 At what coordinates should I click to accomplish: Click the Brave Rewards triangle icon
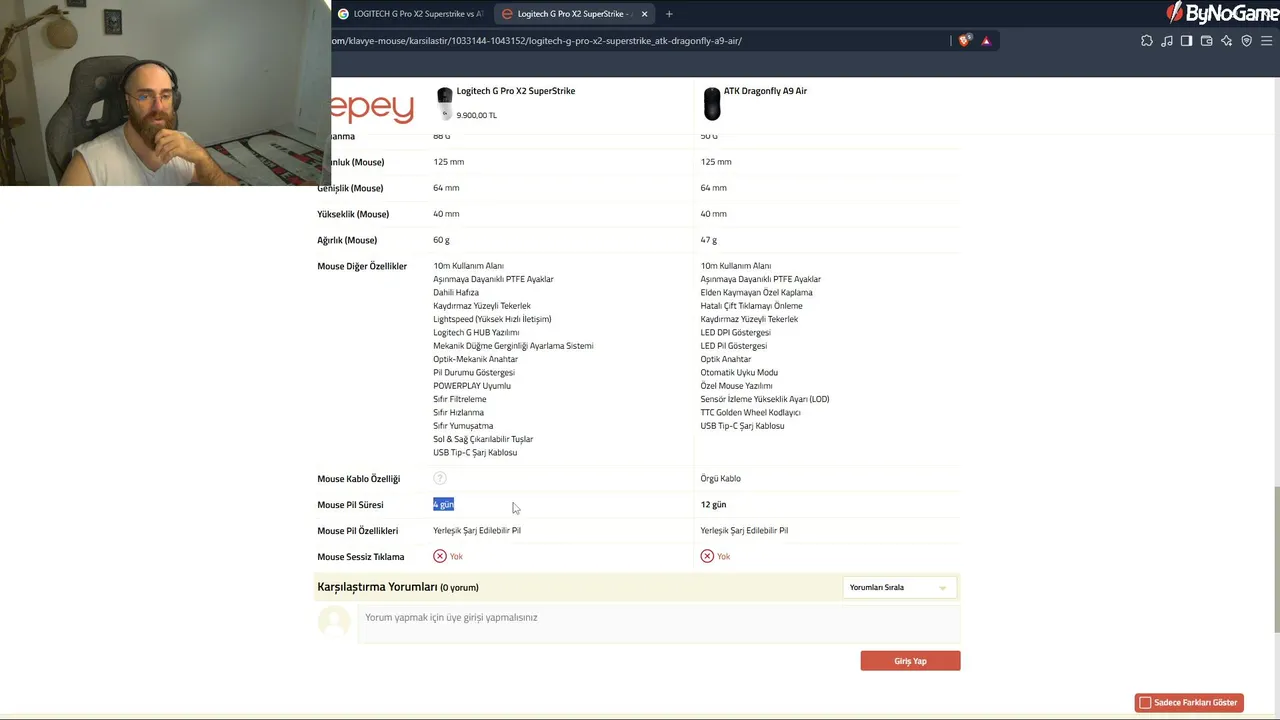[986, 41]
